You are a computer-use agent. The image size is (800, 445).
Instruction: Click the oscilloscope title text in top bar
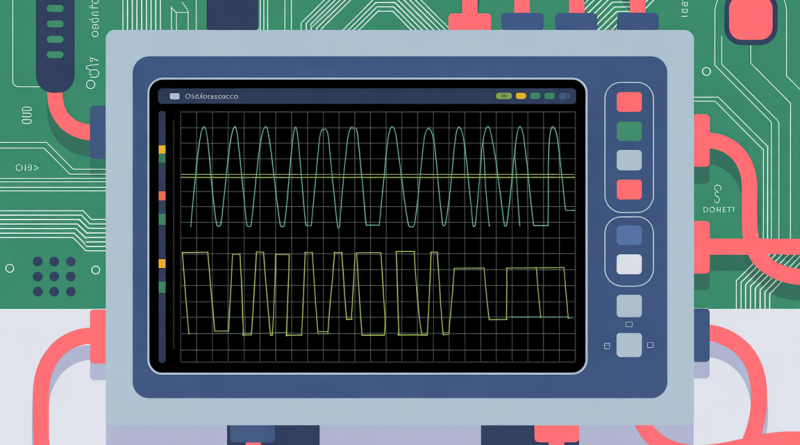pyautogui.click(x=212, y=97)
